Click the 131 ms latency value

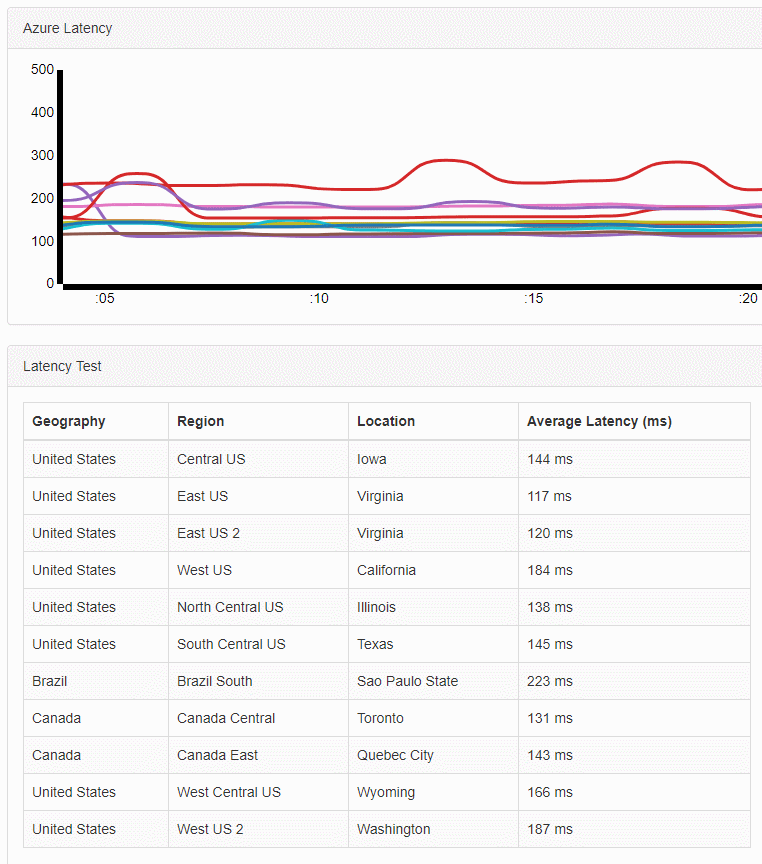[x=550, y=718]
